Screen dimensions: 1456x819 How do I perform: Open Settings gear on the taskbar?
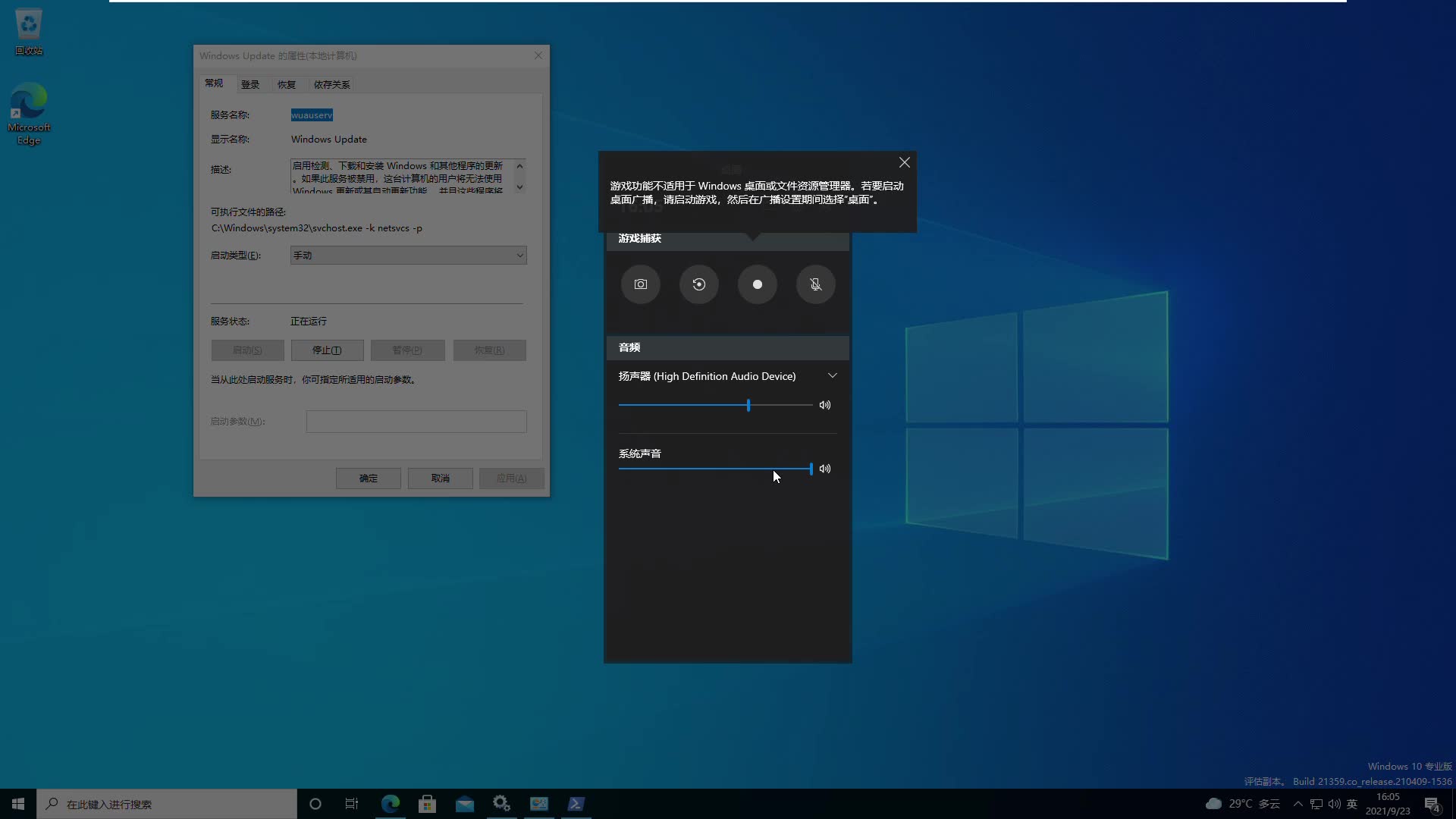coord(502,804)
